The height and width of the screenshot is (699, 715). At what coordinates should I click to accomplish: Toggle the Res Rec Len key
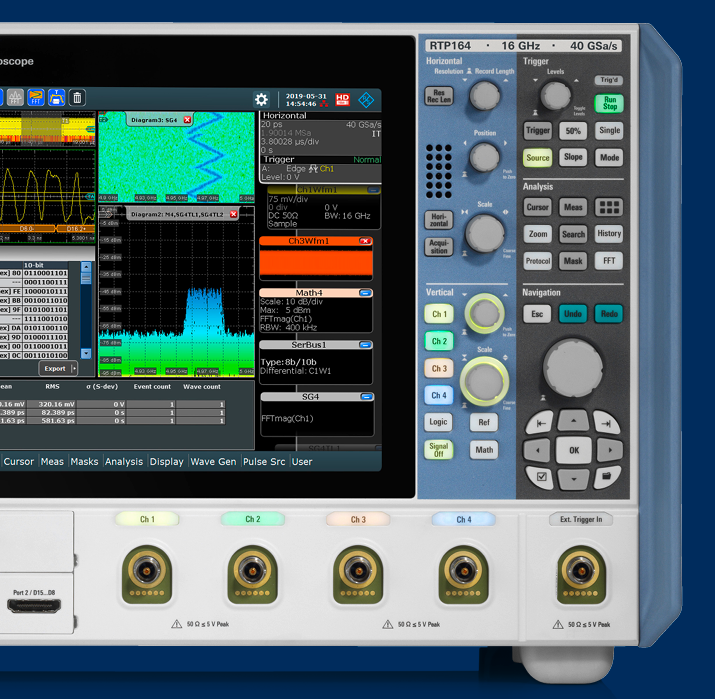click(x=439, y=96)
